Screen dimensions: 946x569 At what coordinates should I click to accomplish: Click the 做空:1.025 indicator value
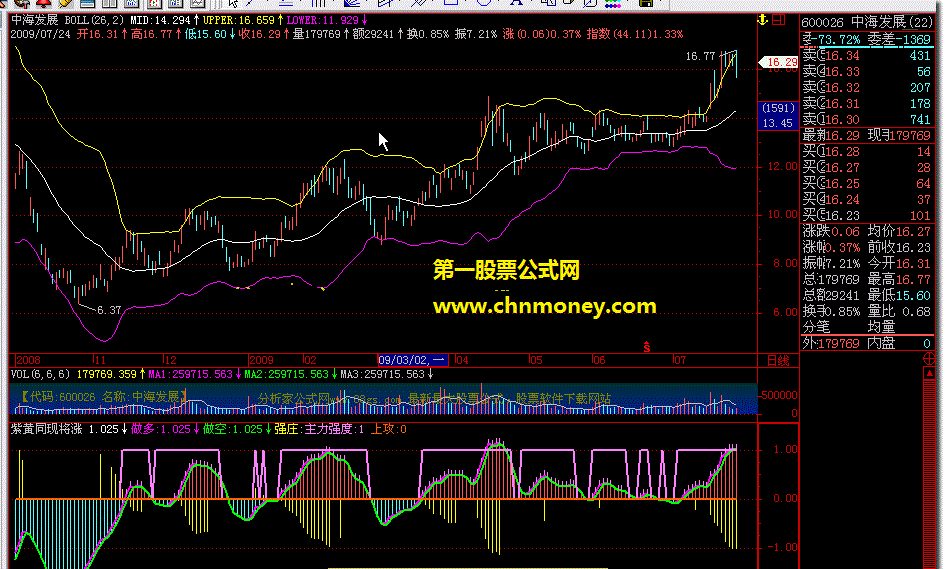233,429
